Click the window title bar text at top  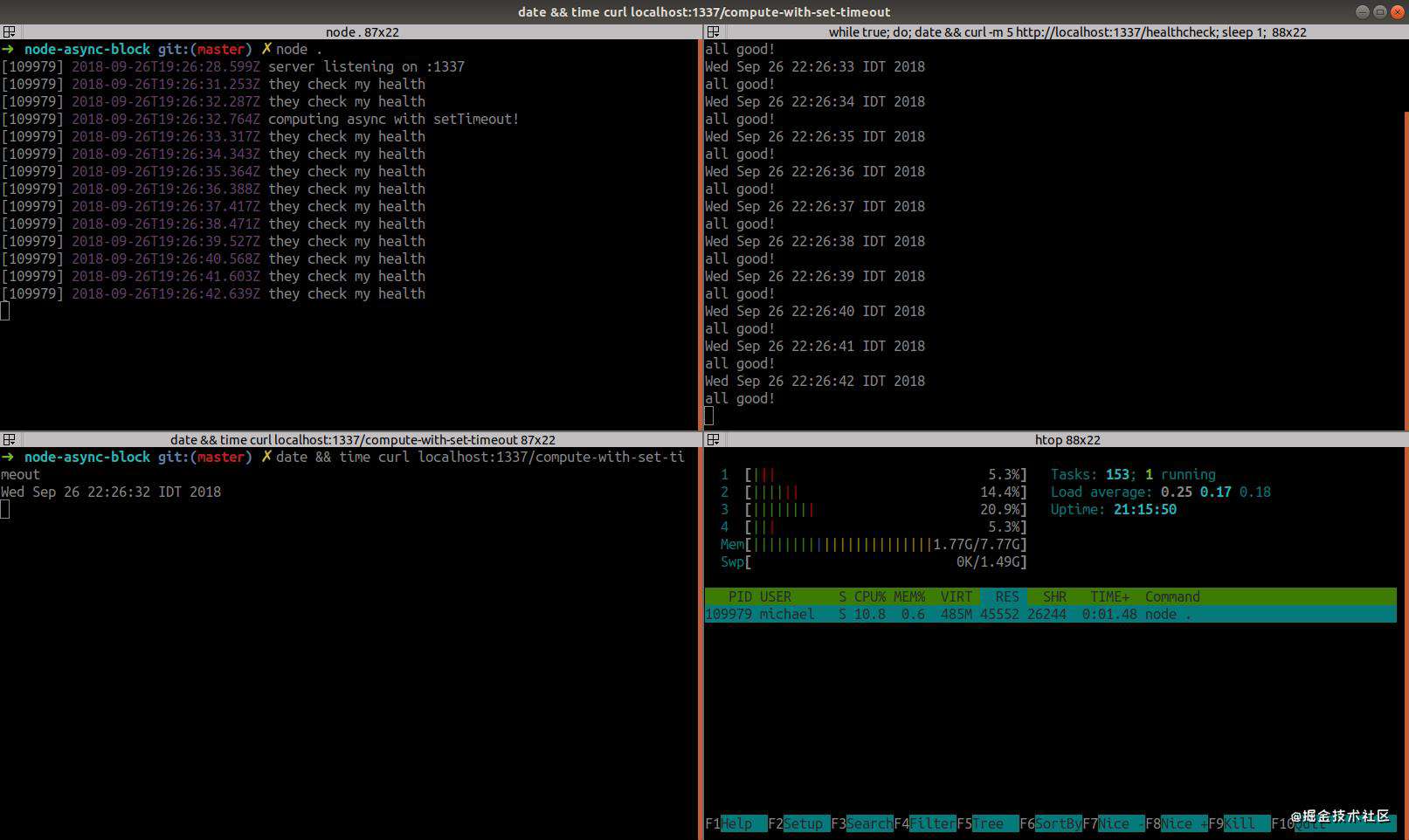704,11
